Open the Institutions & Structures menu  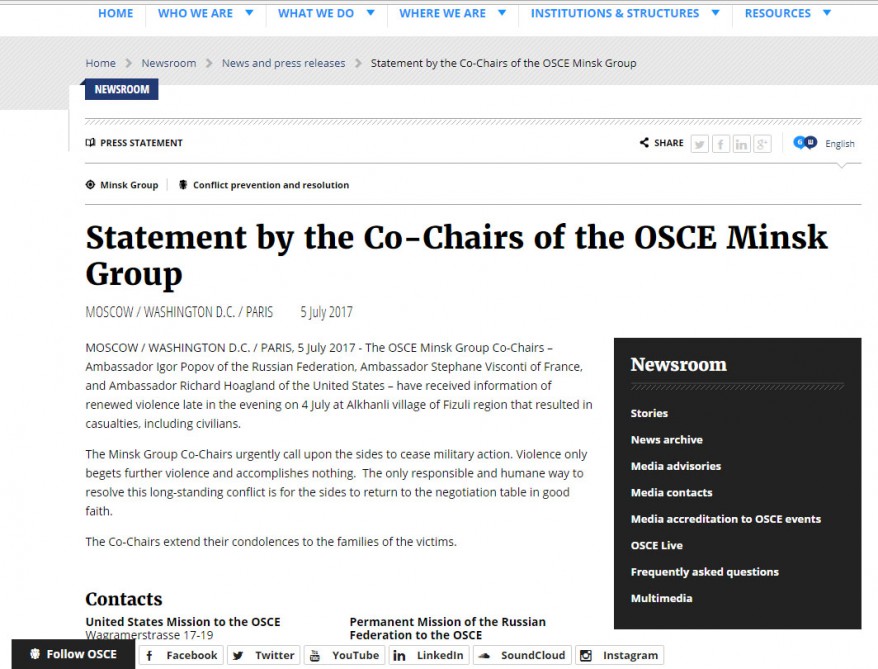point(615,13)
